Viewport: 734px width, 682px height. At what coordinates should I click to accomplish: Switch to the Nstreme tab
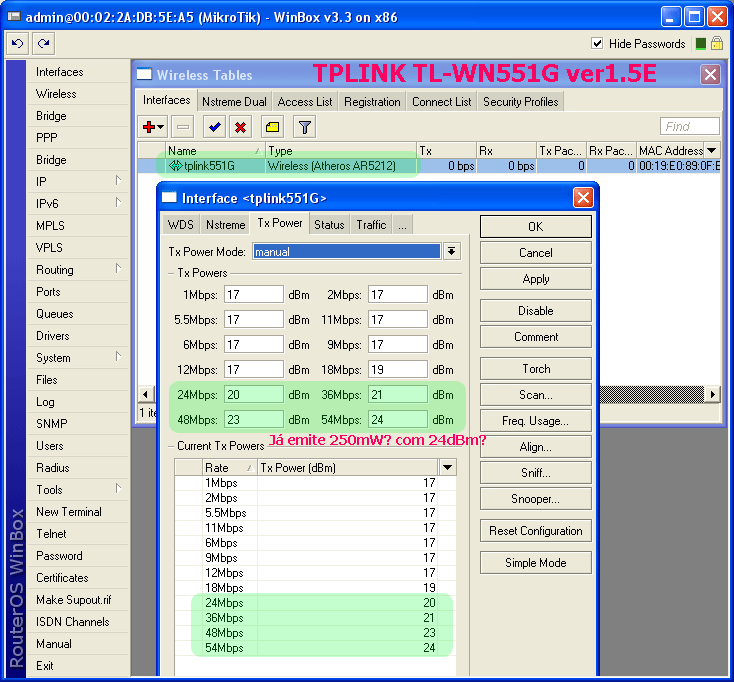click(226, 225)
